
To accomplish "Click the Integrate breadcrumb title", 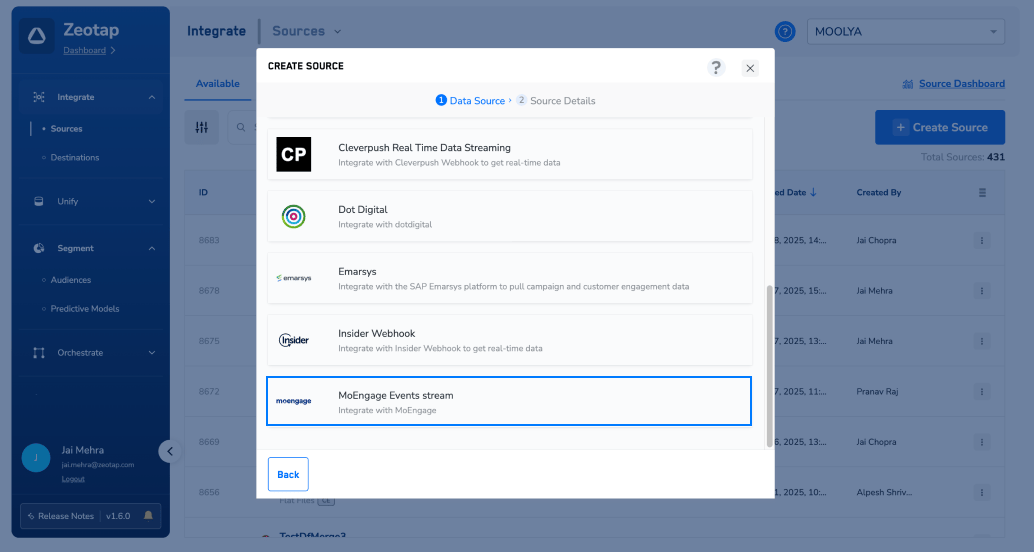I will (x=216, y=31).
